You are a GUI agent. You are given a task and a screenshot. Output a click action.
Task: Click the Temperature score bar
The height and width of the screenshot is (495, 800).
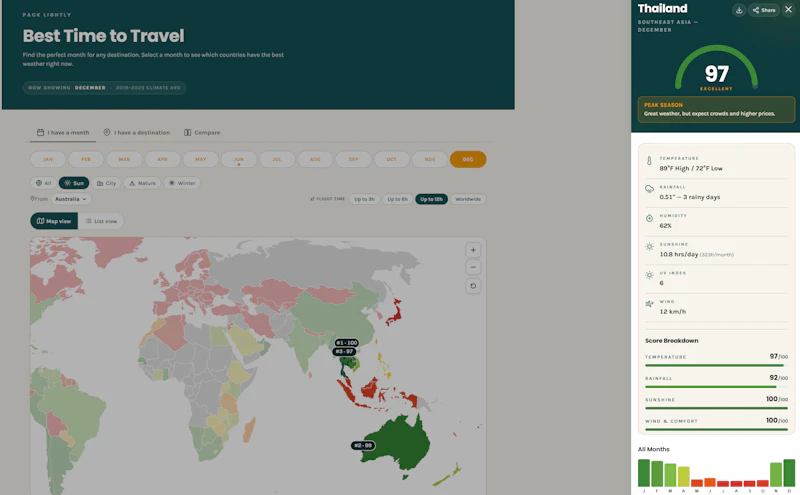[x=716, y=365]
